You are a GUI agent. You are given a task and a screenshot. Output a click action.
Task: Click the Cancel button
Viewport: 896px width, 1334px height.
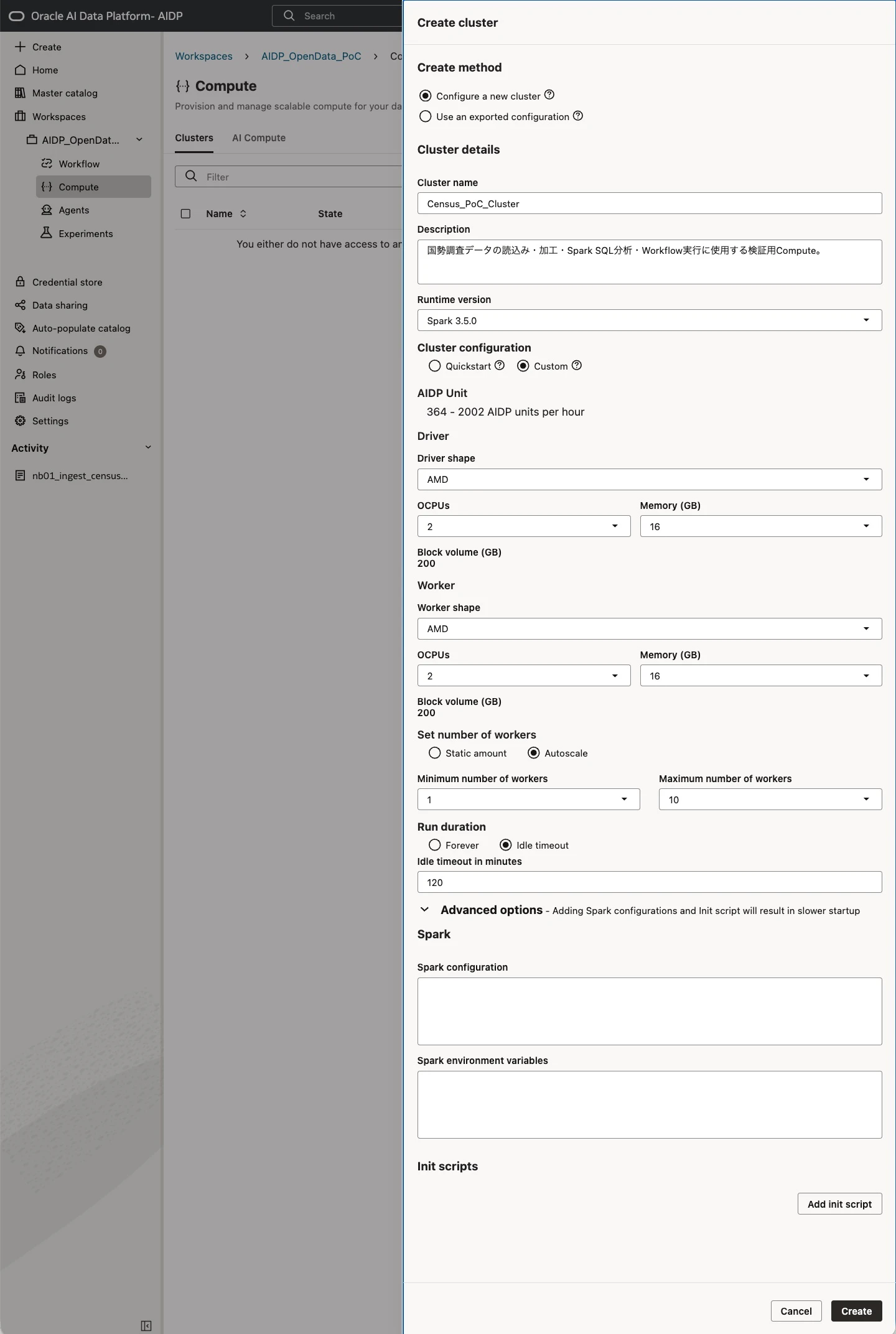coord(796,1311)
